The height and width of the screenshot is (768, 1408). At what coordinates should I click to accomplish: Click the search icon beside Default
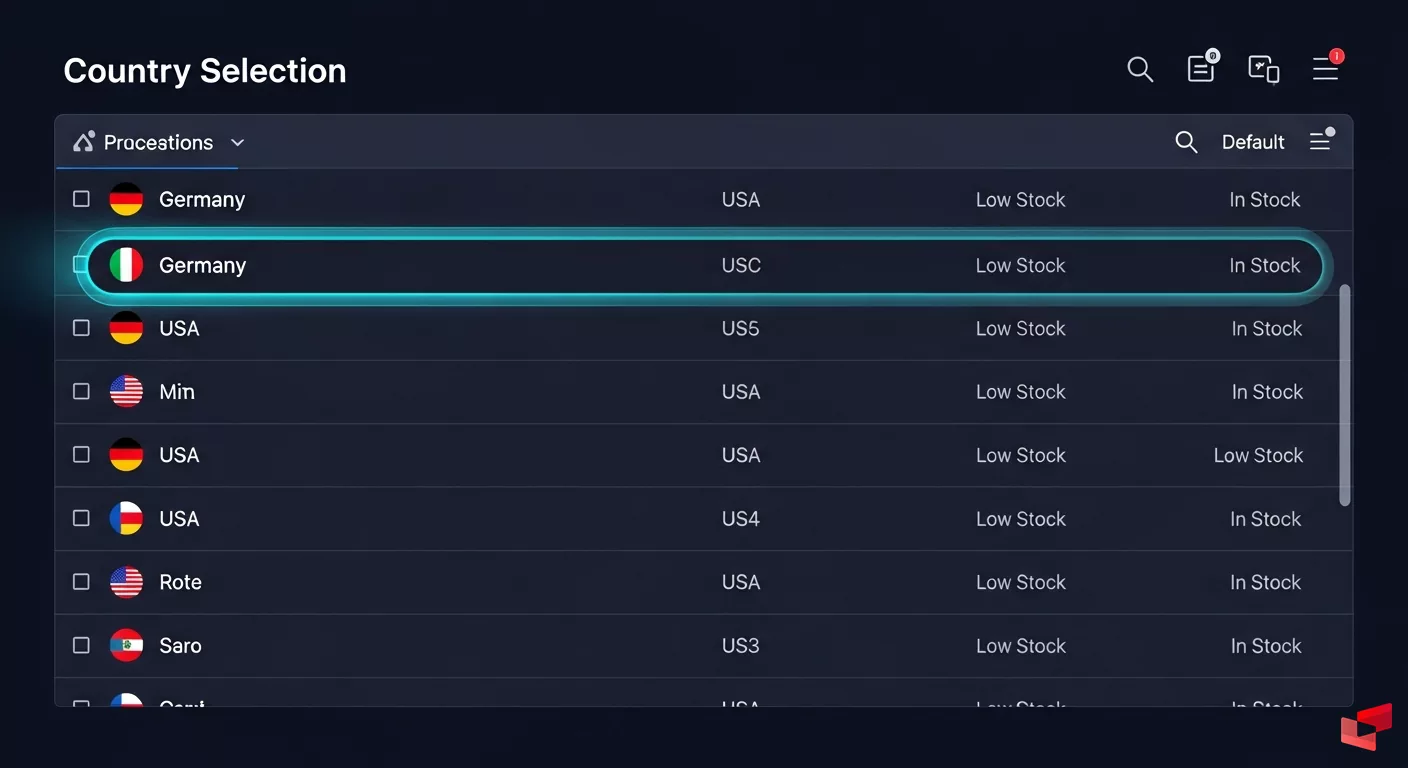1186,142
